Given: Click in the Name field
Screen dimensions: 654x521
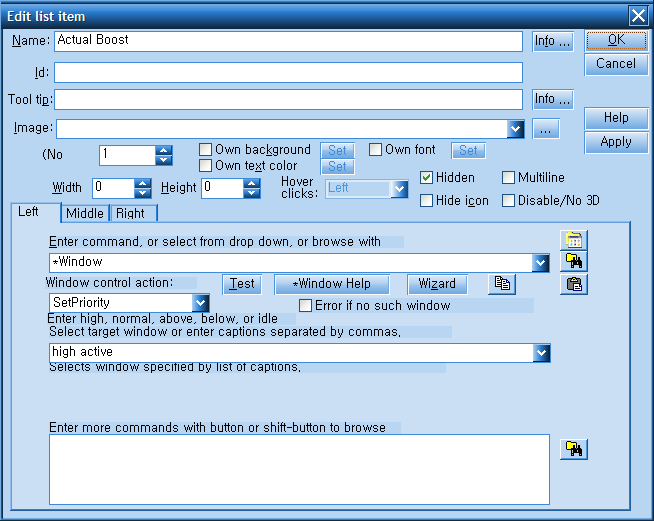Looking at the screenshot, I should [x=289, y=41].
